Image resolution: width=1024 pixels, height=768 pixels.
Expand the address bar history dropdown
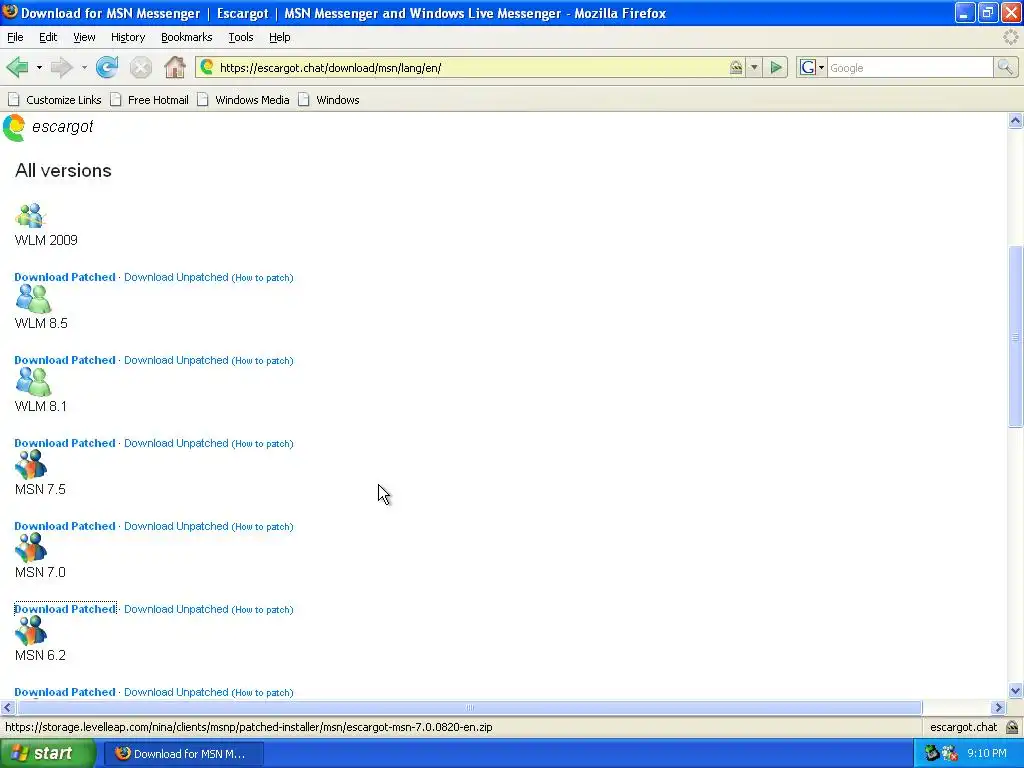click(754, 67)
